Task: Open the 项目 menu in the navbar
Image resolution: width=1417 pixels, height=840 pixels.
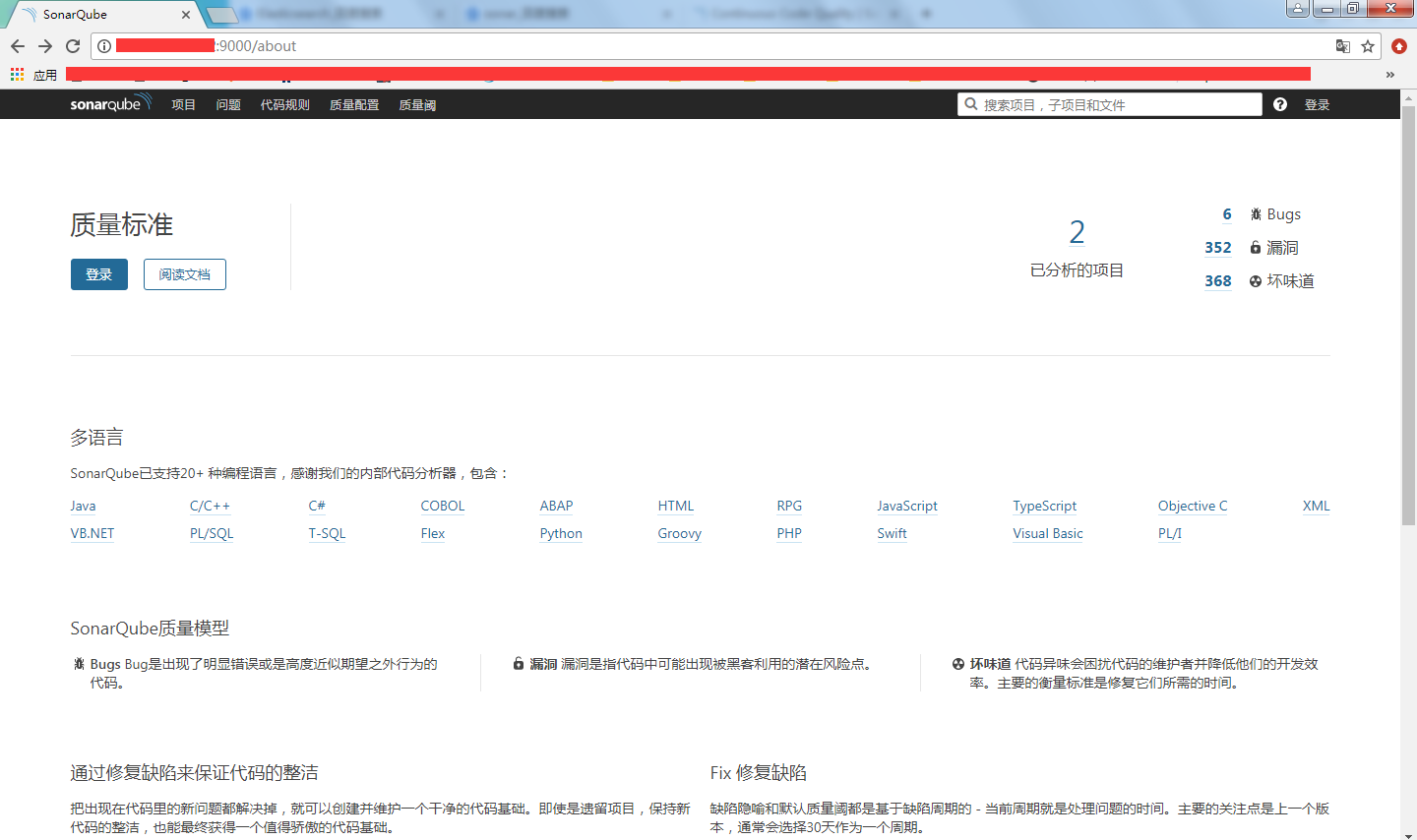Action: (x=184, y=105)
